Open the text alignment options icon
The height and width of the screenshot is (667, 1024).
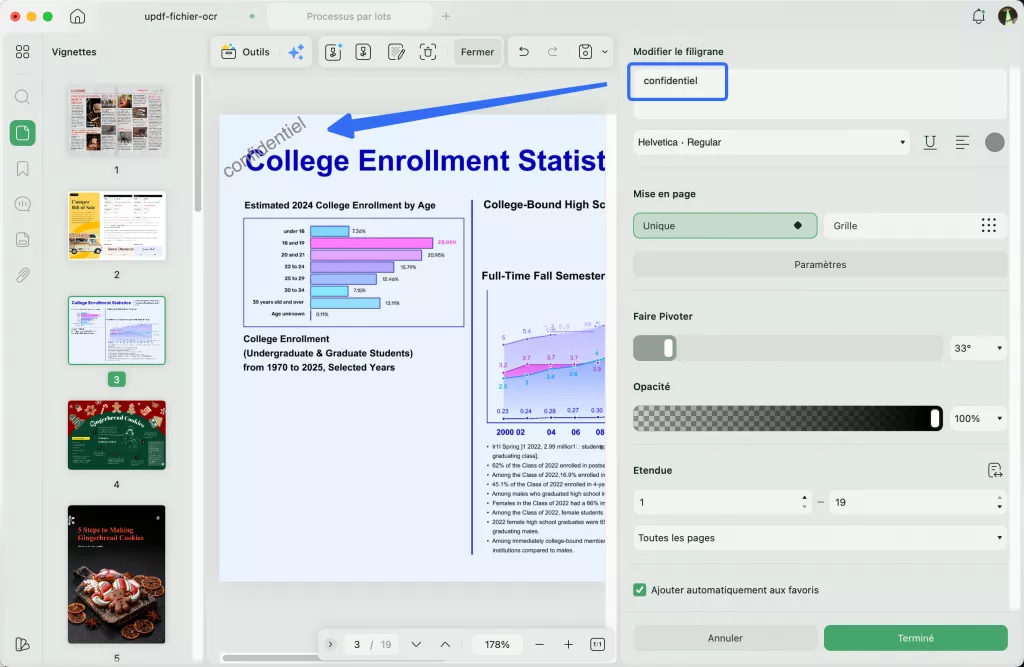pyautogui.click(x=962, y=142)
